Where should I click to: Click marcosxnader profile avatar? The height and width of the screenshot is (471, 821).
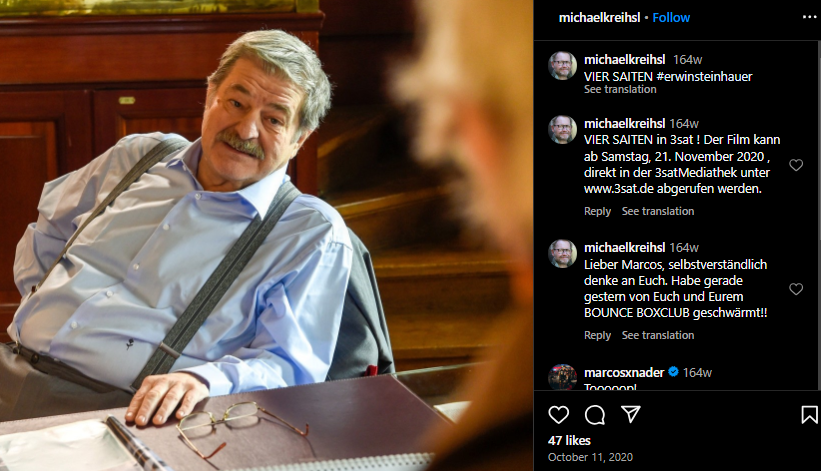pyautogui.click(x=562, y=377)
